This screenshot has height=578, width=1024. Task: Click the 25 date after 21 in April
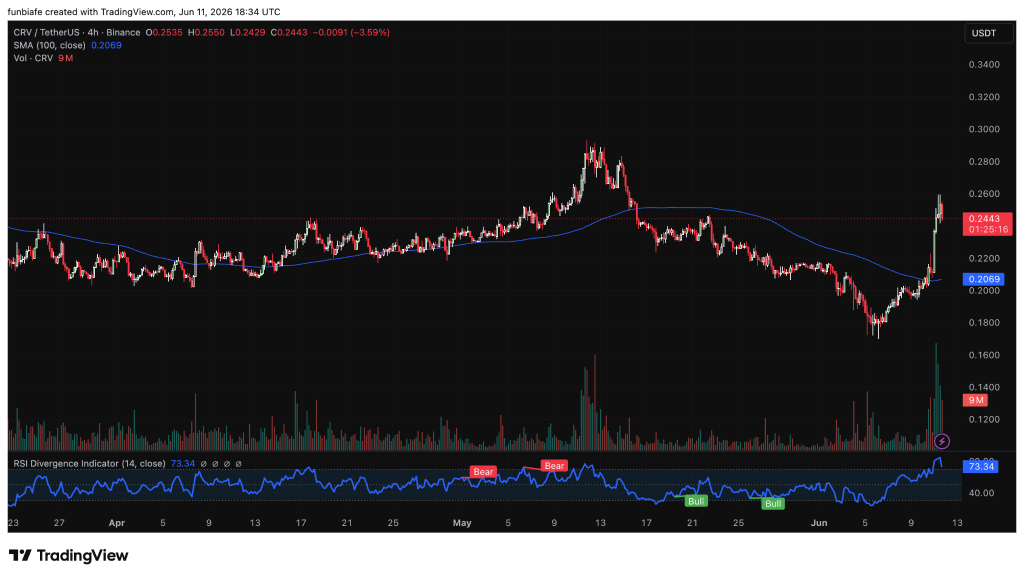(x=392, y=523)
